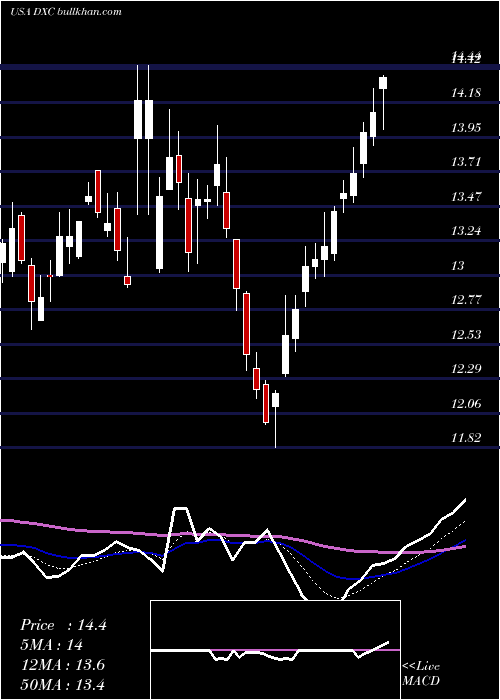The image size is (500, 700).
Task: Click the 13.71 price axis label
Action: 466,162
